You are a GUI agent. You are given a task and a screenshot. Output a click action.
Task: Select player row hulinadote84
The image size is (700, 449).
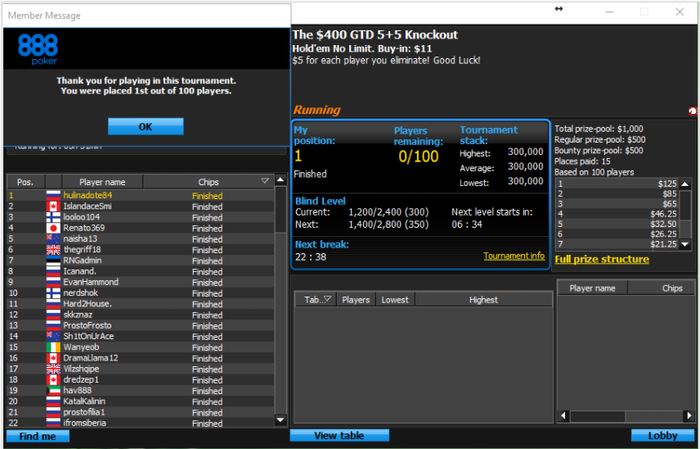141,195
